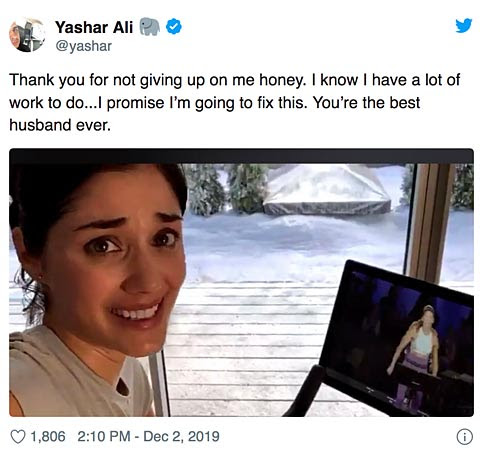Click the Twitter bird logo
The image size is (480, 454).
point(464,25)
